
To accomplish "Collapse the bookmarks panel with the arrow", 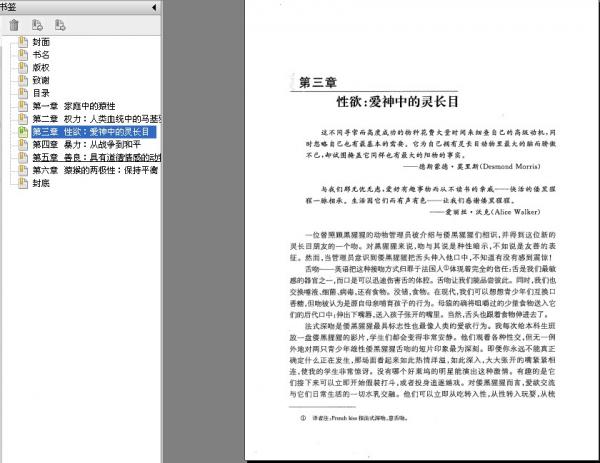I will (154, 7).
